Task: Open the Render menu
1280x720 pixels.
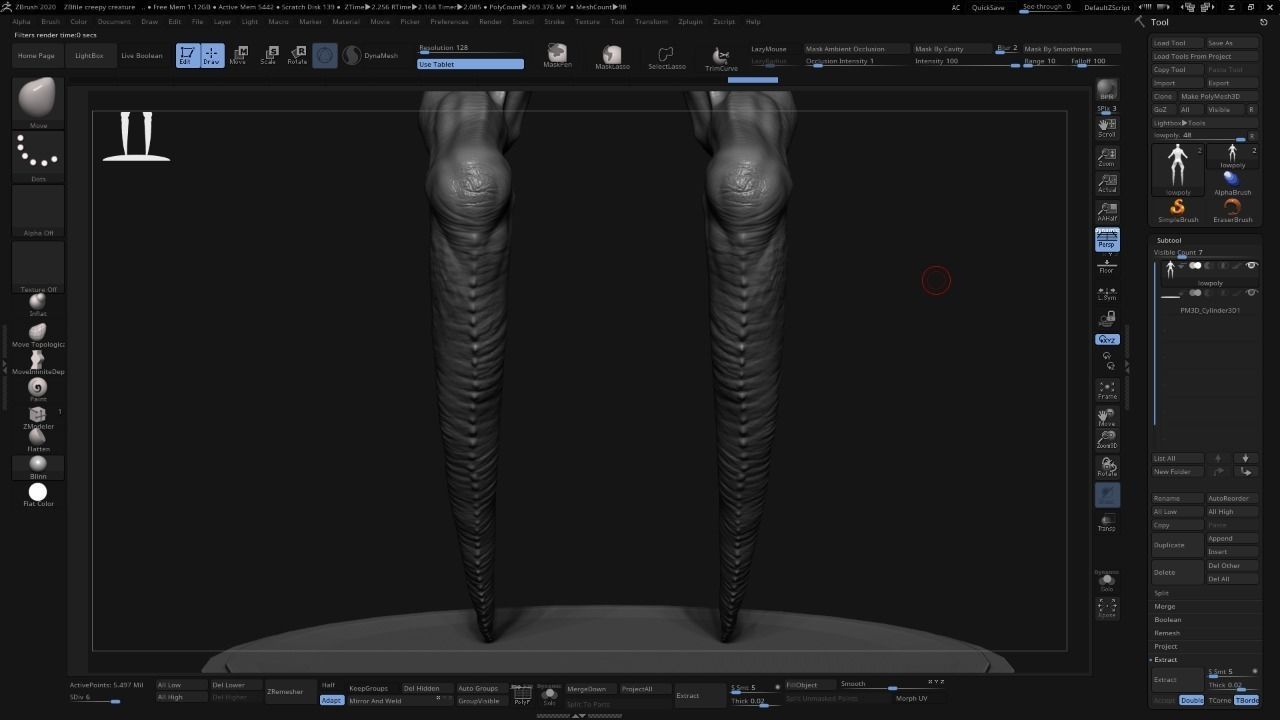Action: pos(490,21)
